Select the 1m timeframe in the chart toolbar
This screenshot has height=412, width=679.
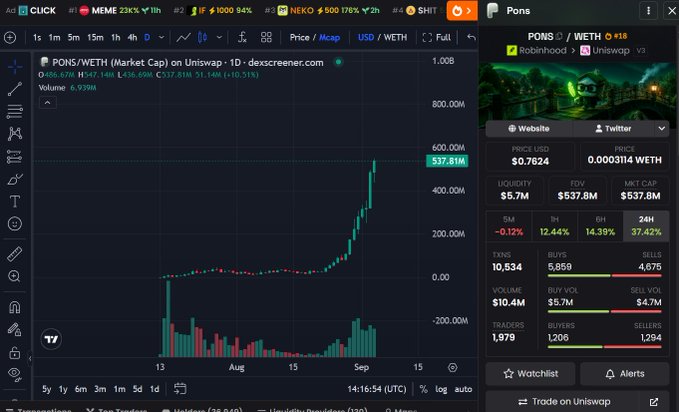click(54, 38)
